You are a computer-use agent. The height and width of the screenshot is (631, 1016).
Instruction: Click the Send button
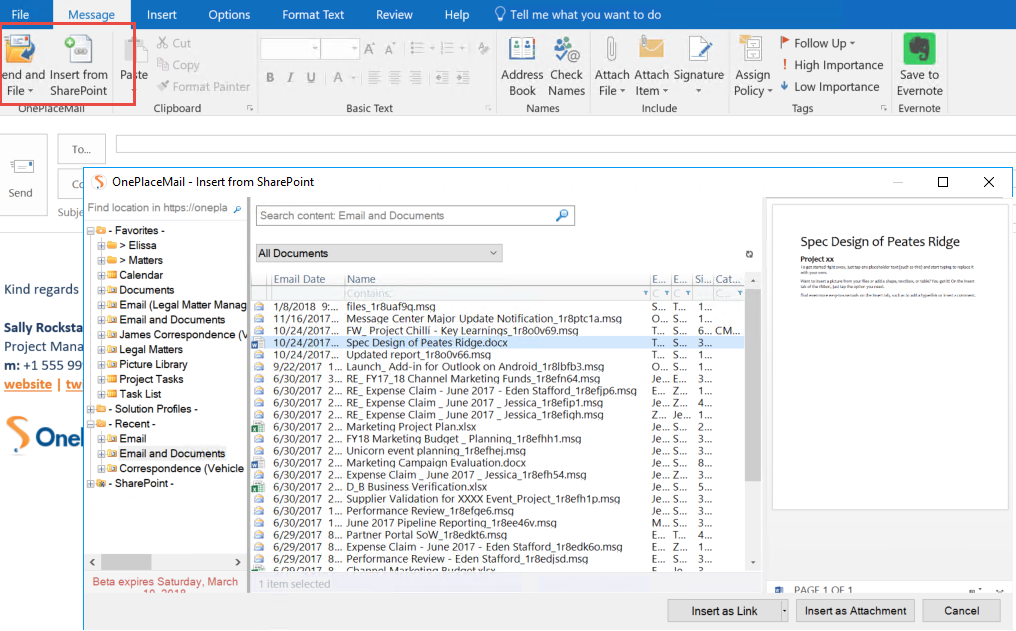pos(24,175)
